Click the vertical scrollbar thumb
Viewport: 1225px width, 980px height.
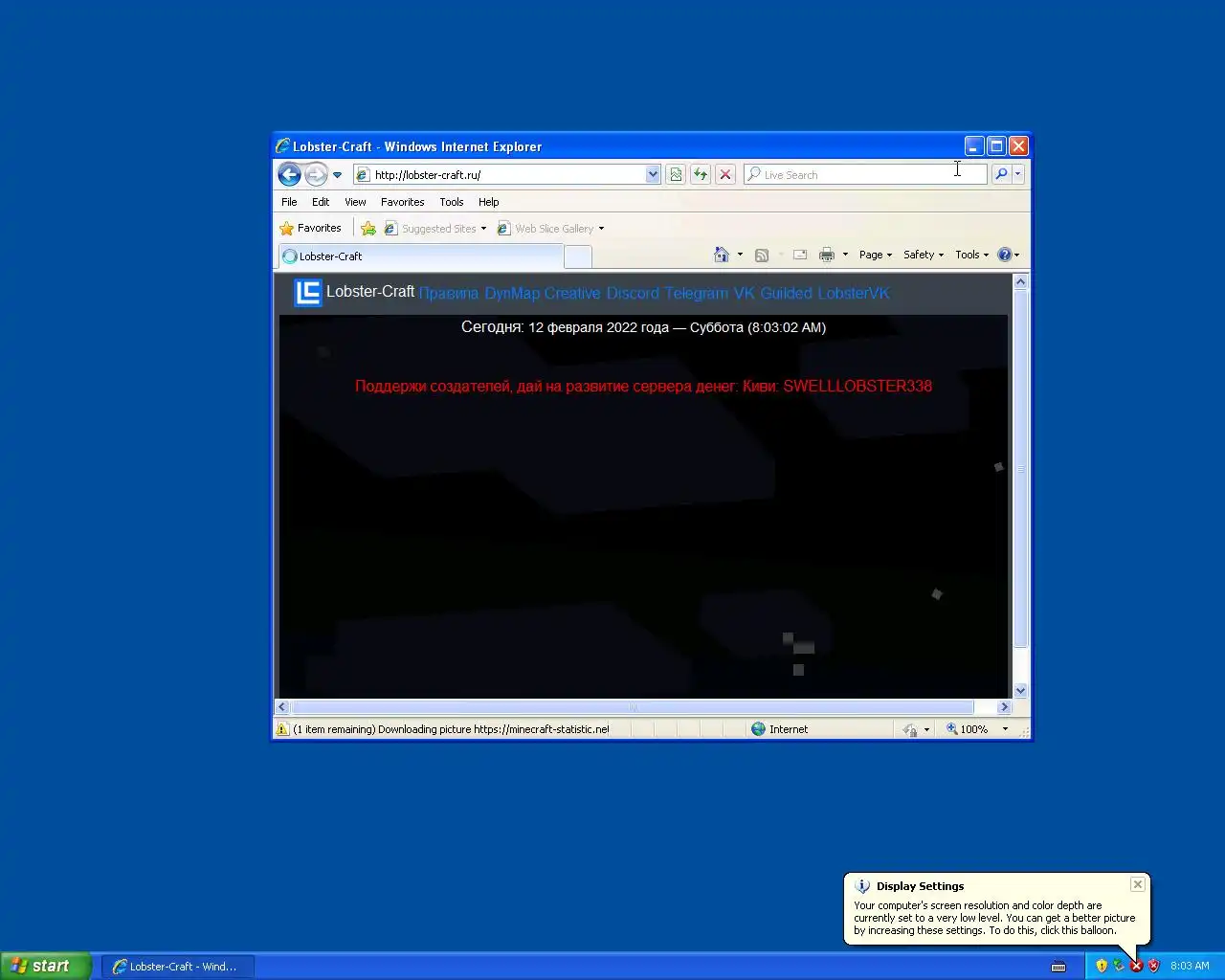1020,468
